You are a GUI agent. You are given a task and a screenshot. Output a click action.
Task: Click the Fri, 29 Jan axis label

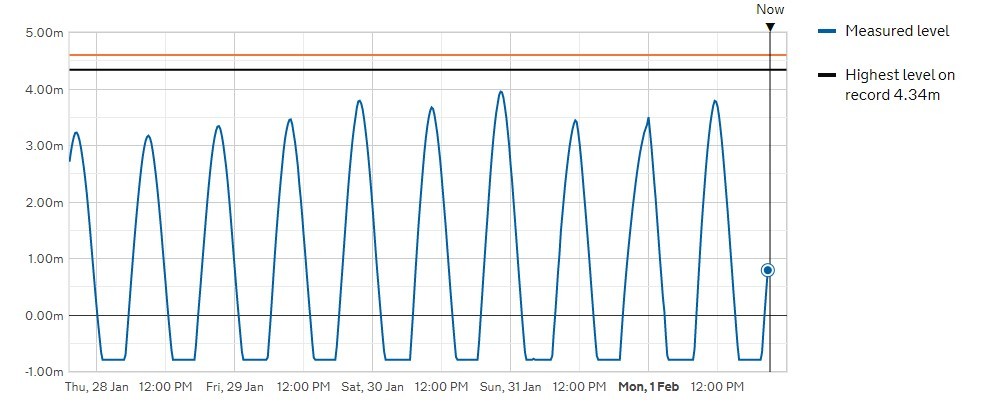pos(235,386)
